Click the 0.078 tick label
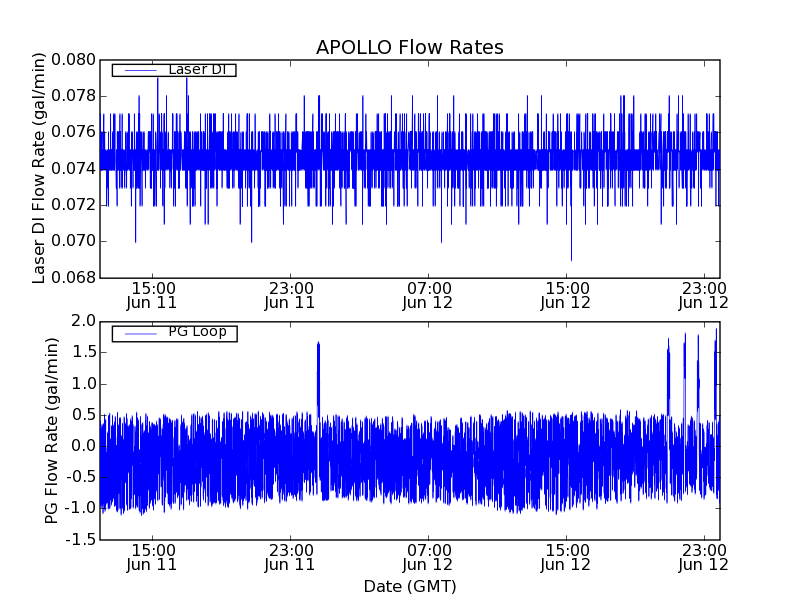800x600 pixels. tap(73, 96)
